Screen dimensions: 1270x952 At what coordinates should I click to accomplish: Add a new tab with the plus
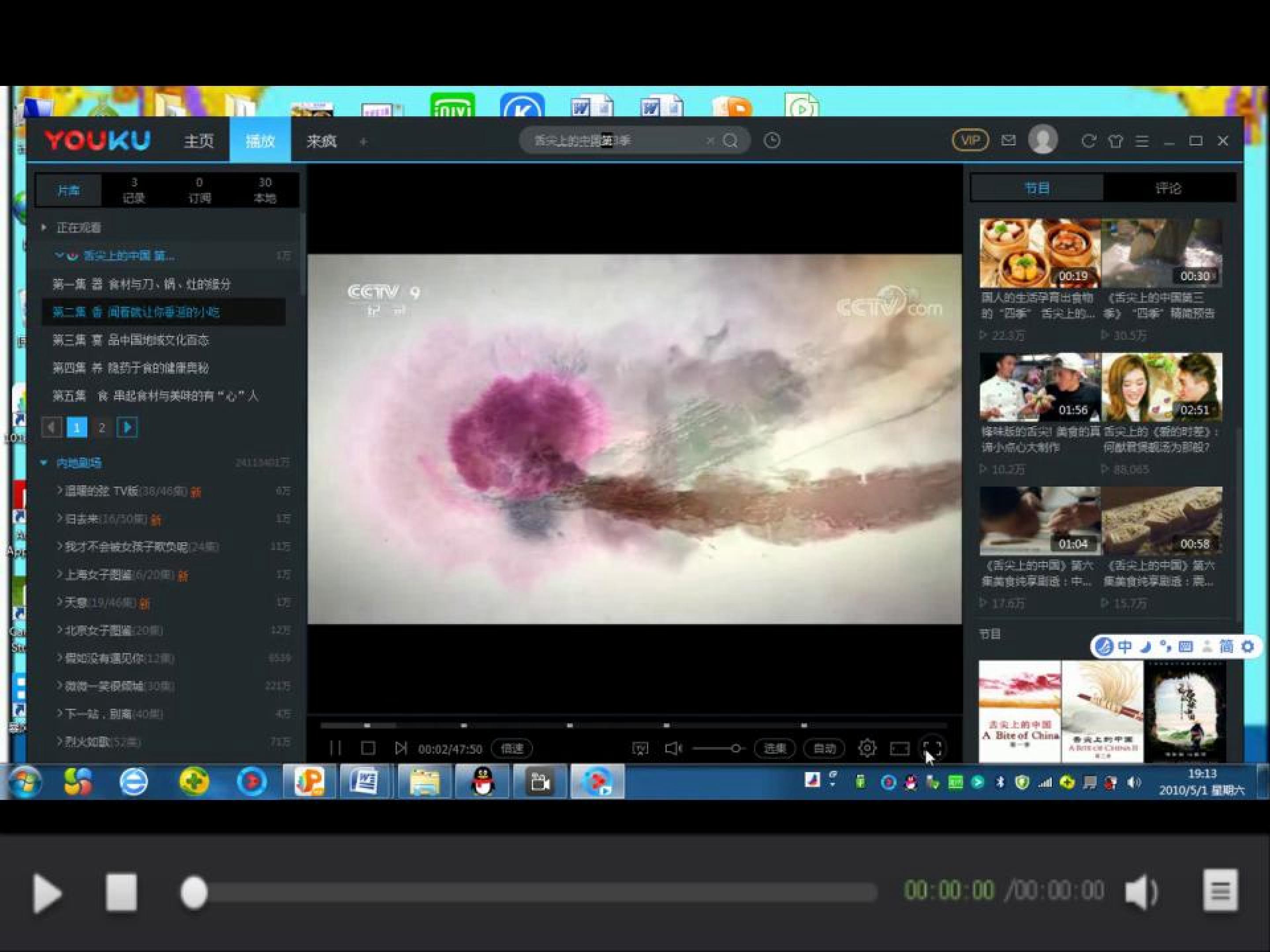click(x=363, y=141)
